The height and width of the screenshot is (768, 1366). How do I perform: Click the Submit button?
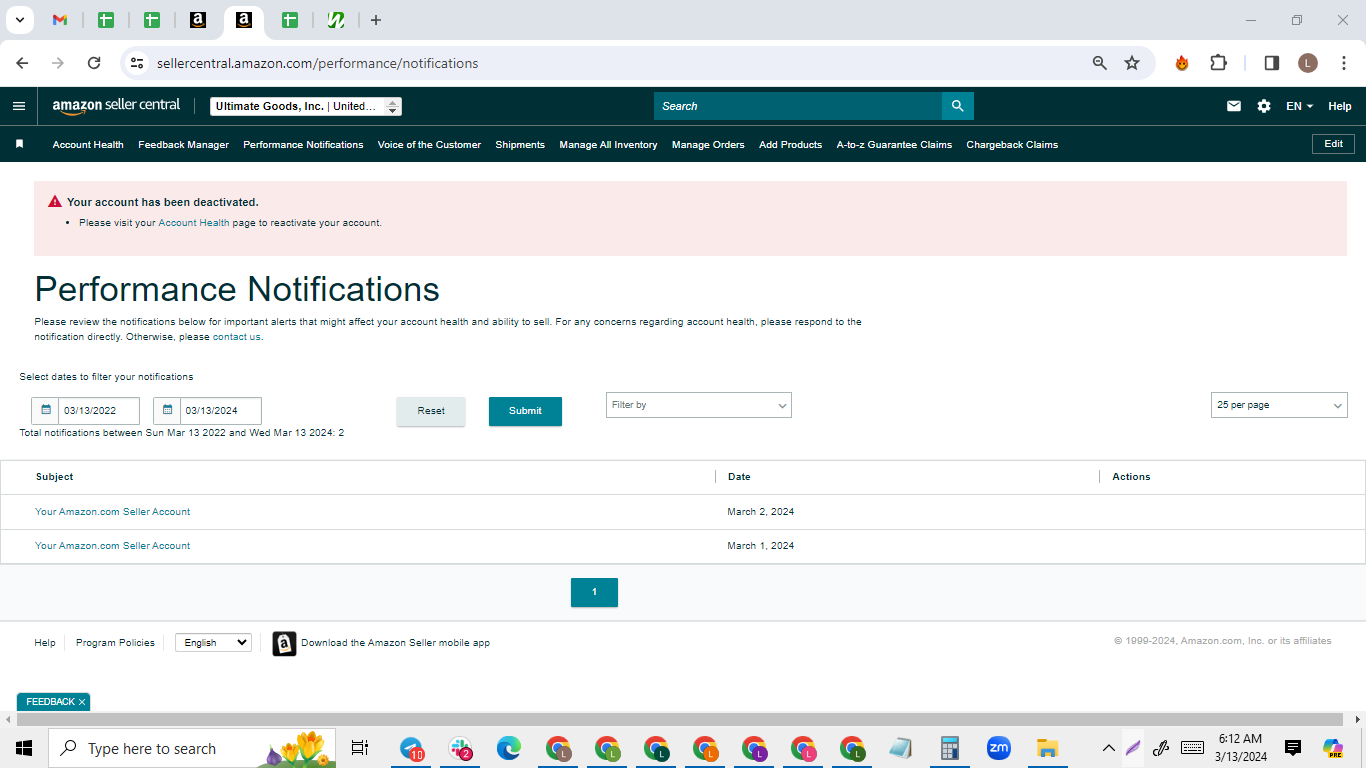click(525, 411)
